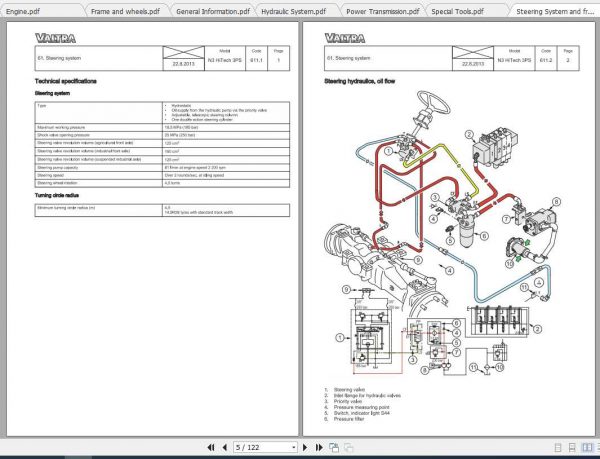Go to the next page

pos(305,447)
